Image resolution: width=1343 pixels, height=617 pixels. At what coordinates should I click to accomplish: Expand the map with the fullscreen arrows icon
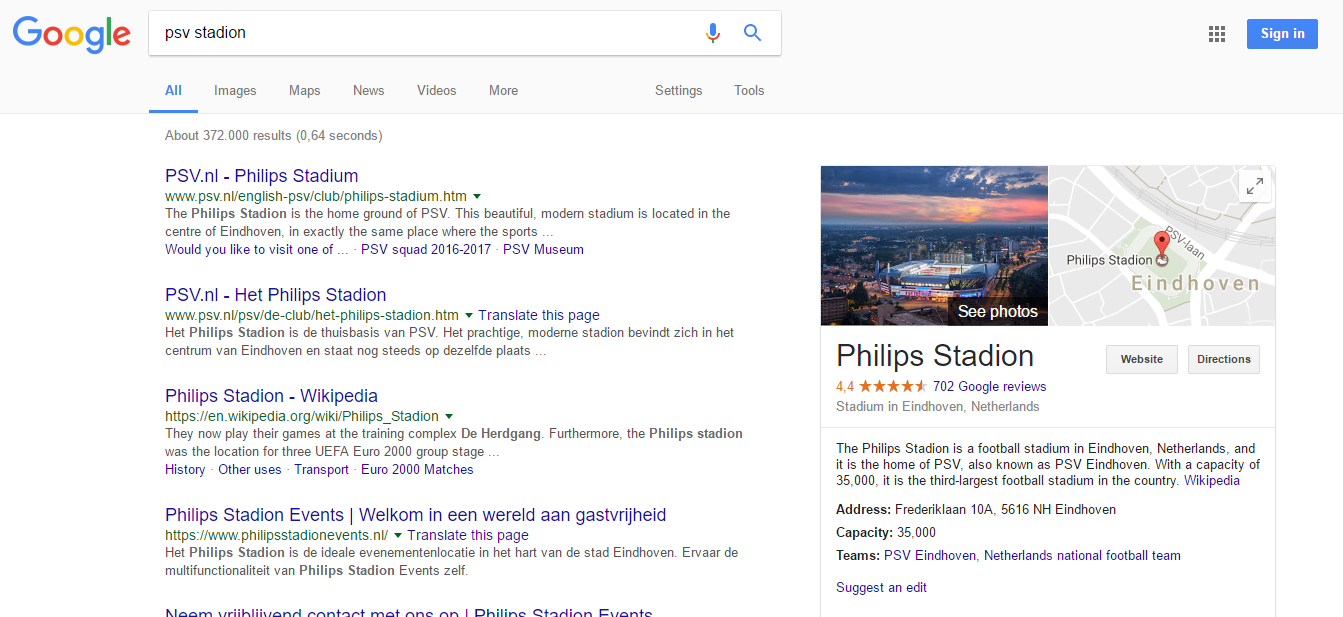pos(1254,186)
